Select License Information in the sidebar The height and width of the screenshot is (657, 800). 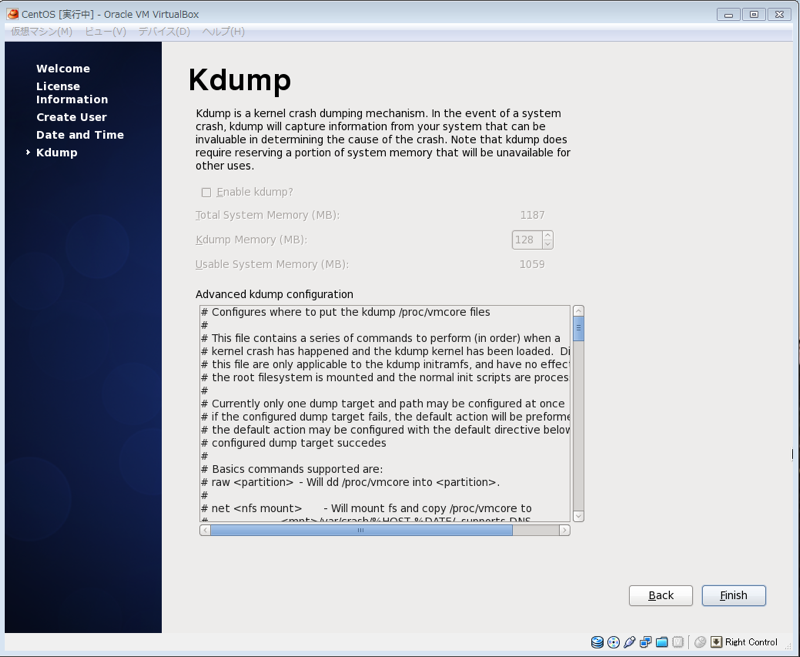pyautogui.click(x=72, y=93)
